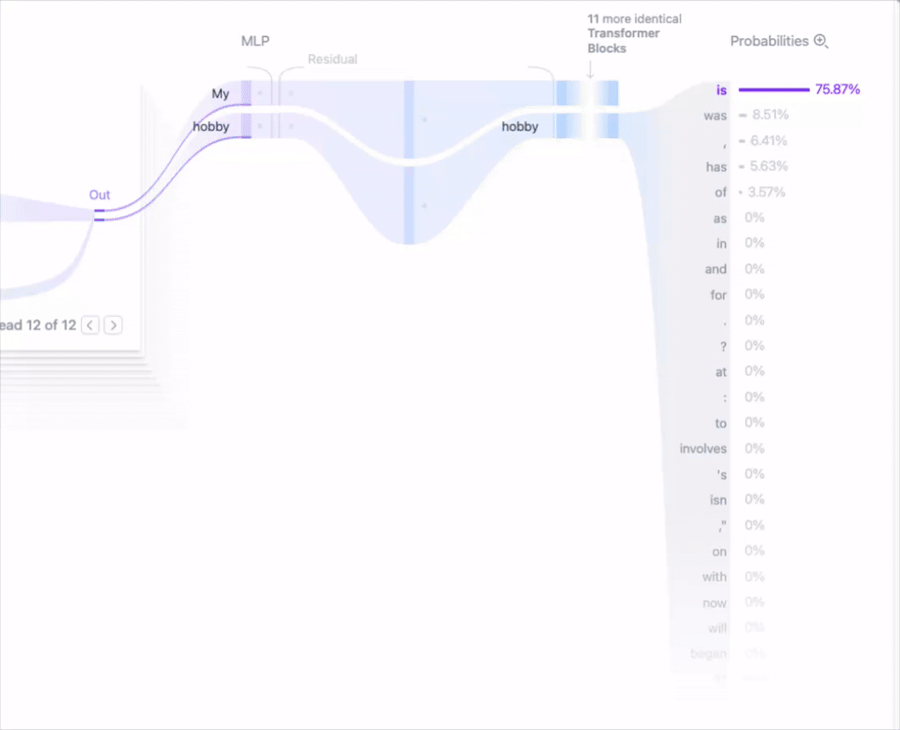Open the MLP section label

click(x=255, y=41)
